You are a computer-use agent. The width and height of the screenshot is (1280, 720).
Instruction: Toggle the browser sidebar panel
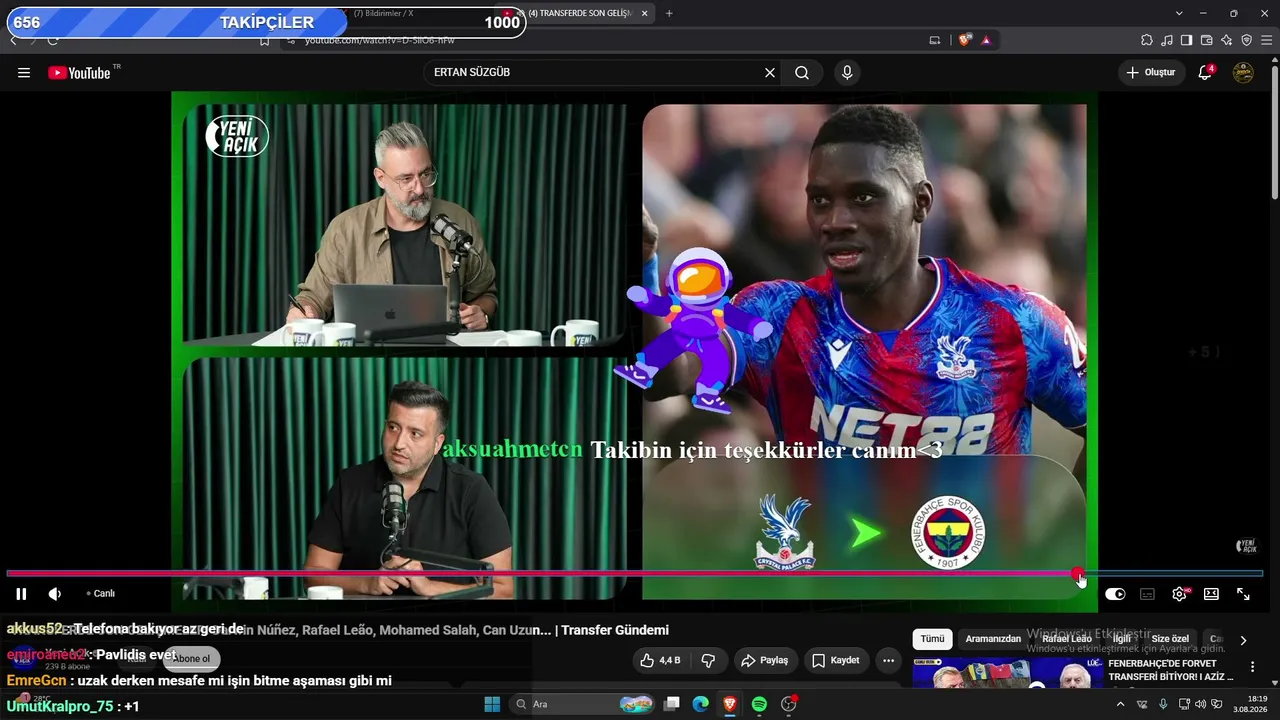(x=1186, y=40)
